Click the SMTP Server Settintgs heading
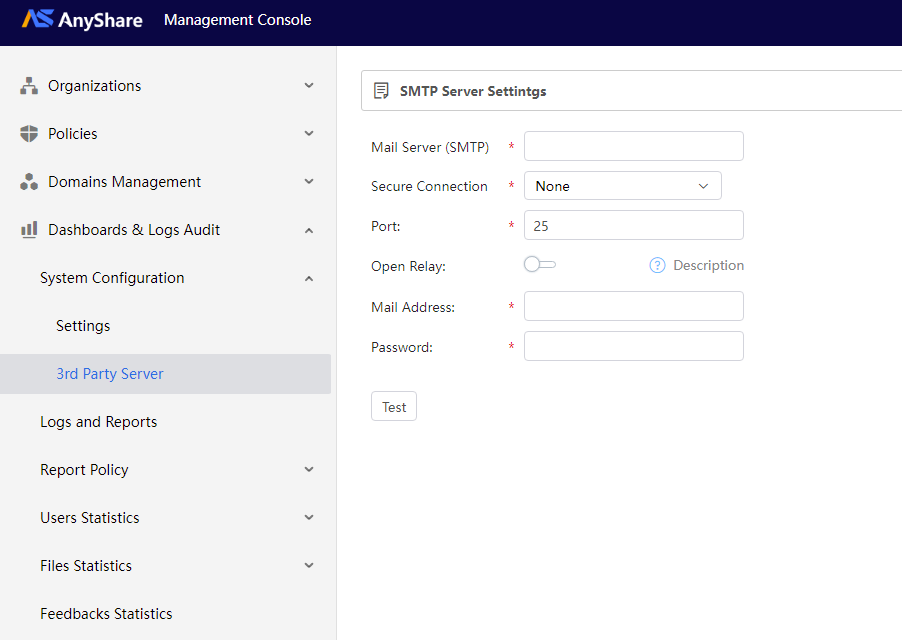Viewport: 902px width, 640px height. 473,91
